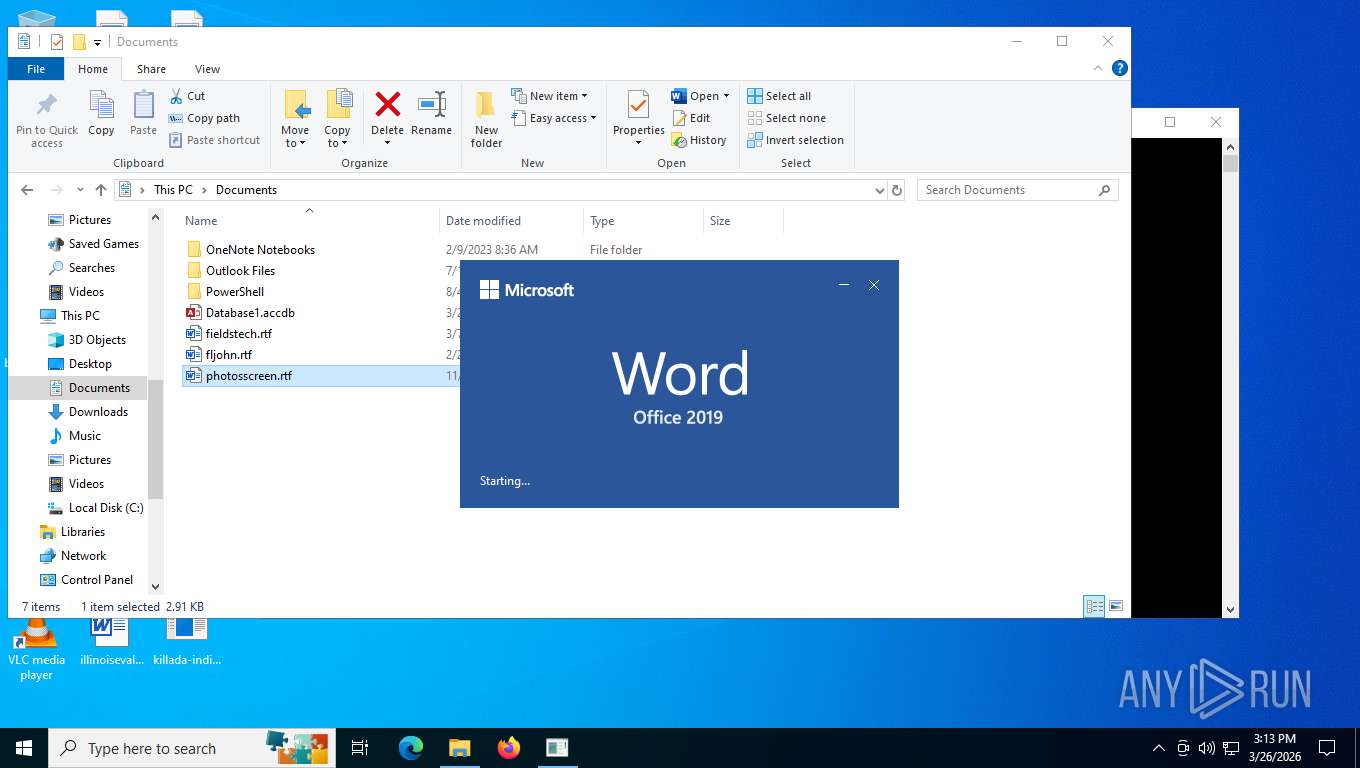The width and height of the screenshot is (1360, 768).
Task: Expand the Easy access dropdown
Action: tap(554, 118)
